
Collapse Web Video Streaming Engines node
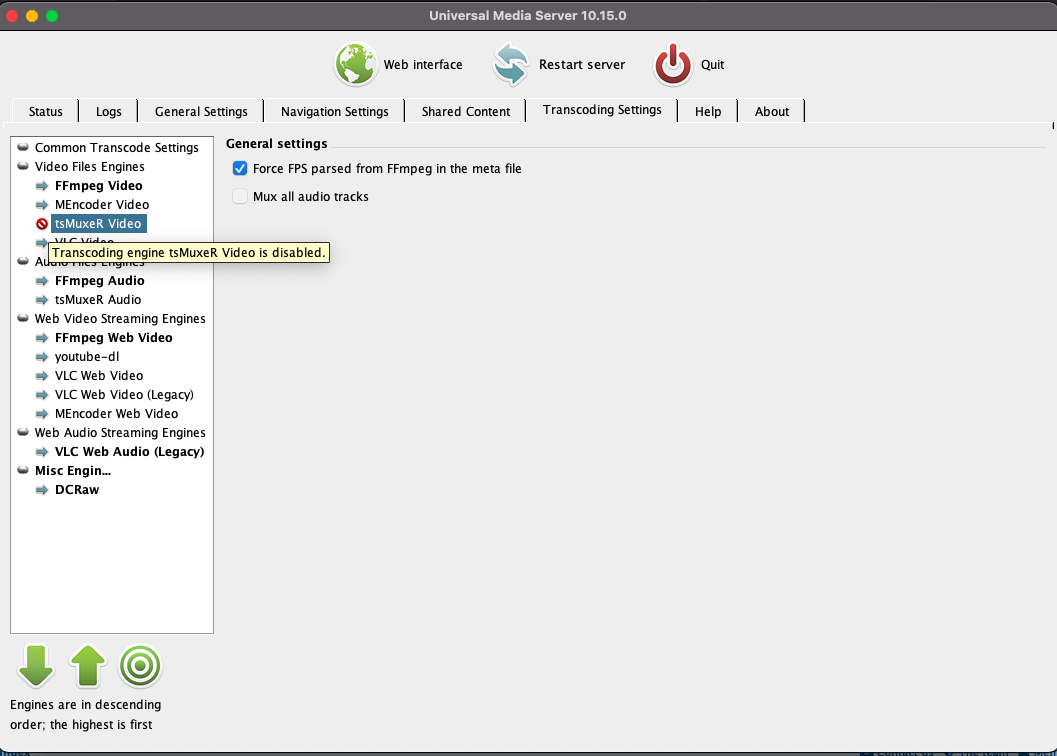pos(23,318)
